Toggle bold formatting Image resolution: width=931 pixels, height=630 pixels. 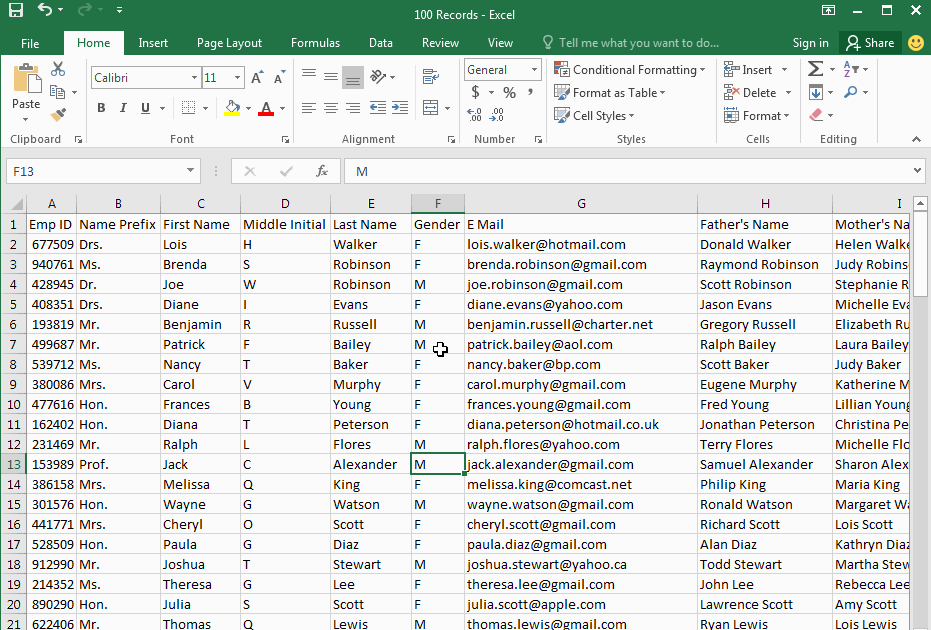101,107
